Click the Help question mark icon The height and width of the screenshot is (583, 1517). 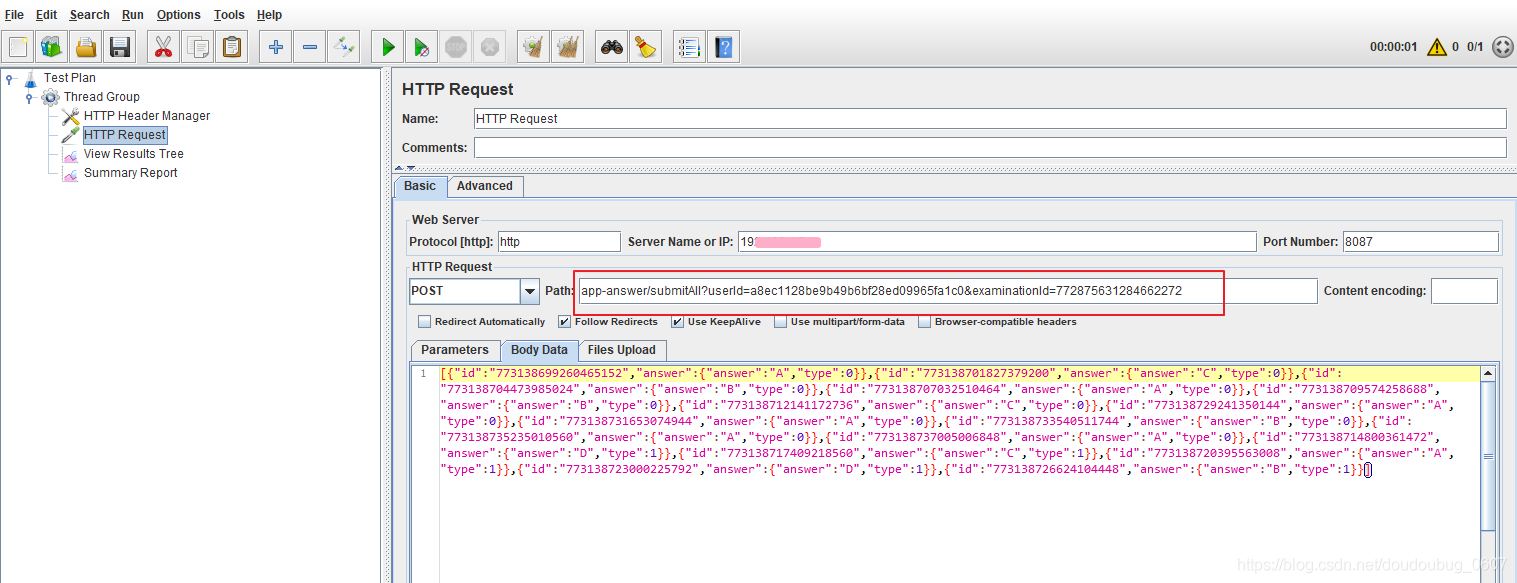click(723, 47)
